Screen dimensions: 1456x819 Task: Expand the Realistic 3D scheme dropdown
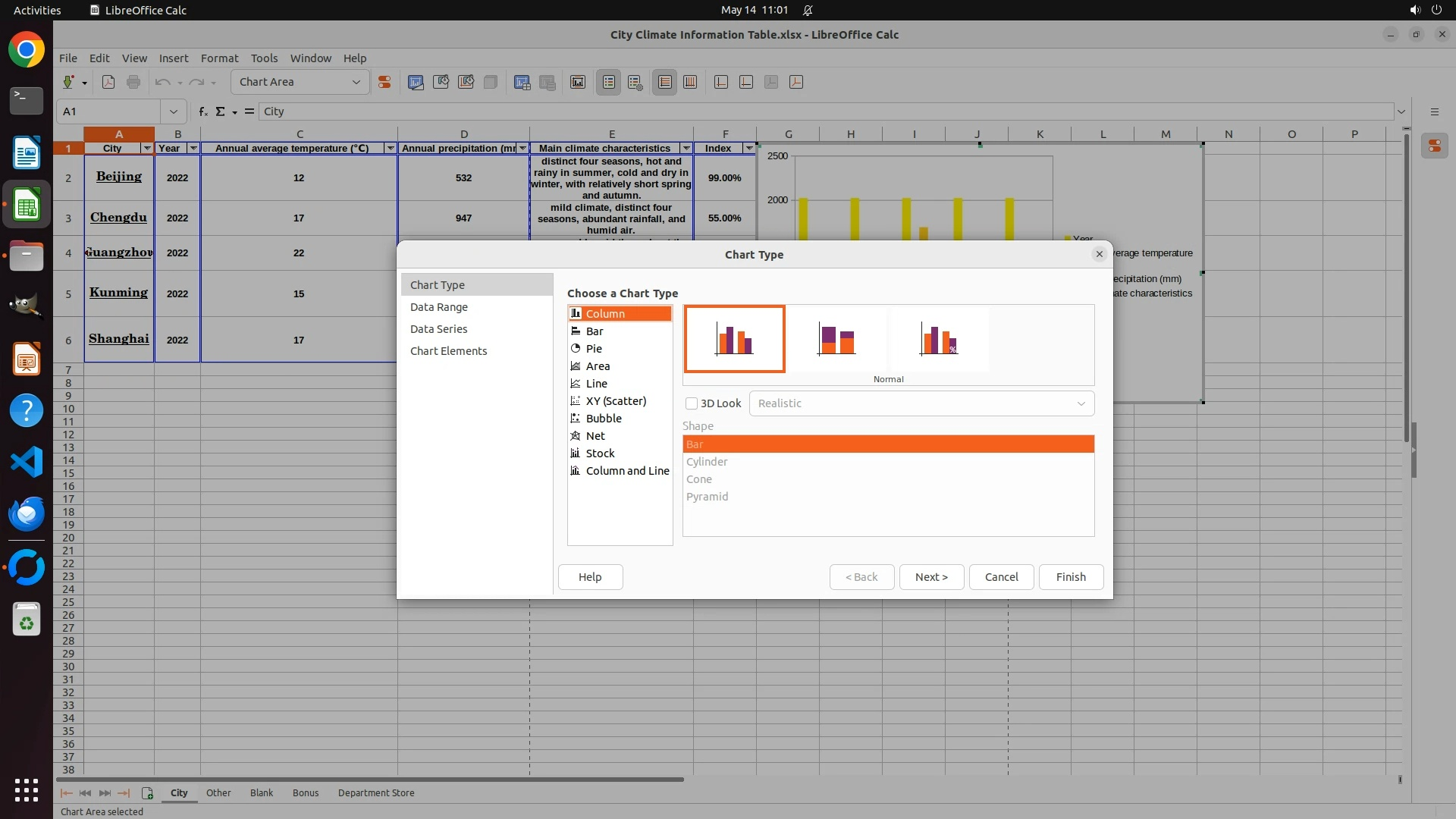[1081, 403]
